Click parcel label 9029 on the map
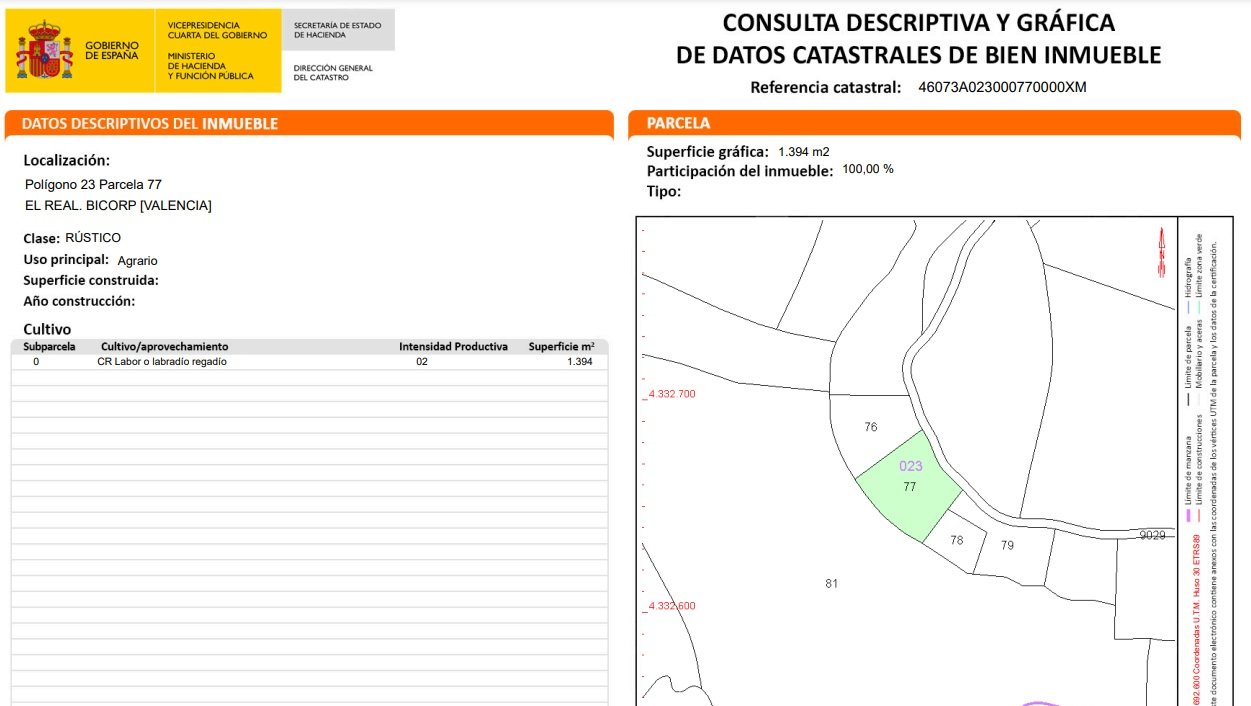1251x706 pixels. 1153,535
